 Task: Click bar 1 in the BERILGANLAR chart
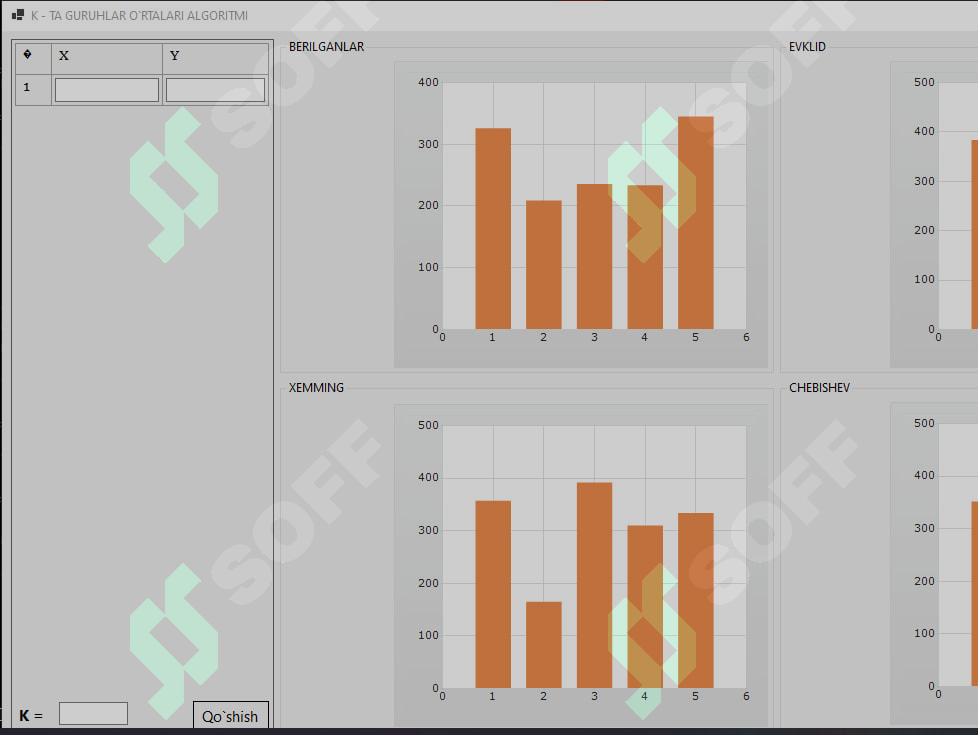pos(493,228)
